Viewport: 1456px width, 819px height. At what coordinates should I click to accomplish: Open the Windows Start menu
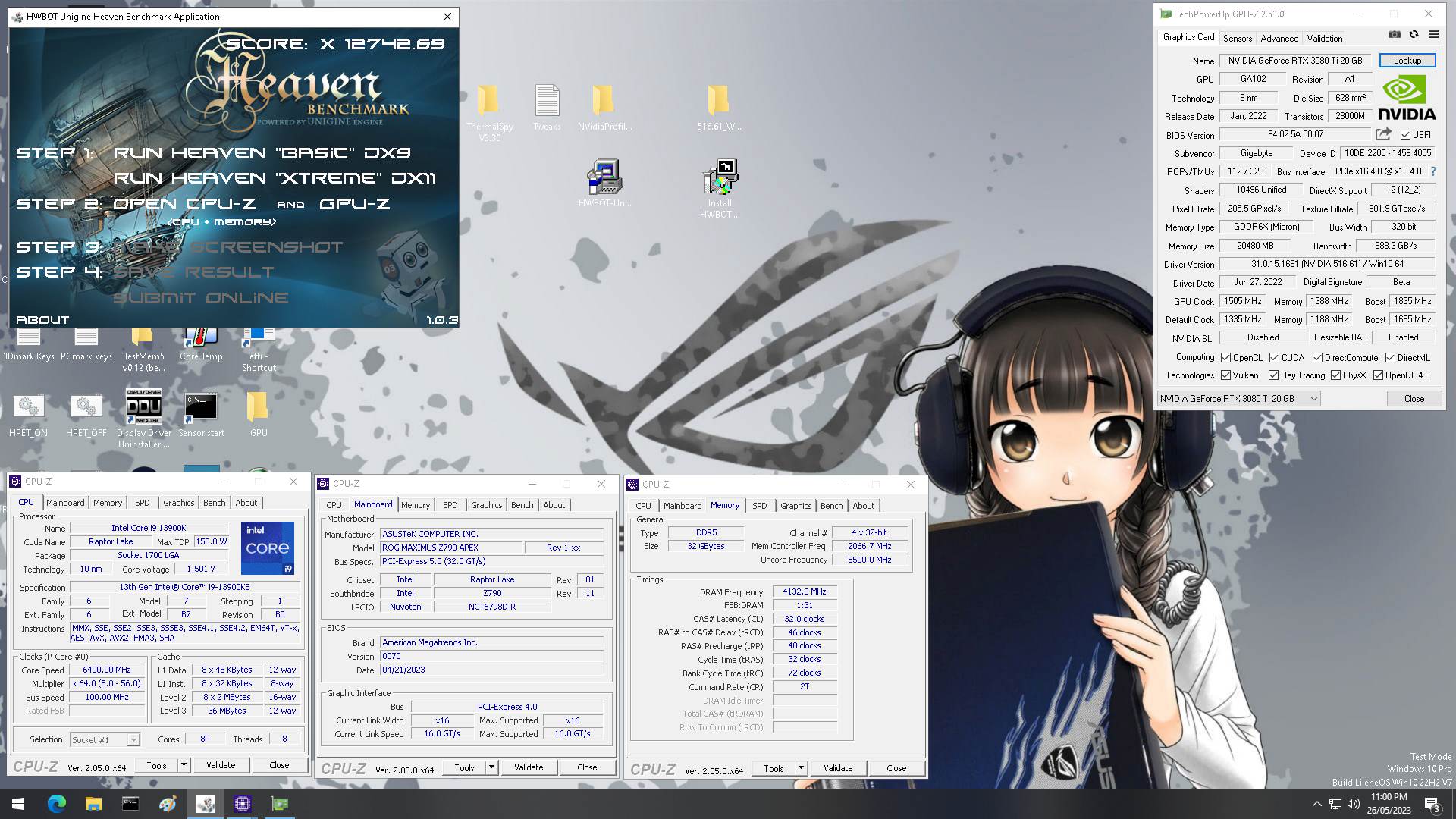pyautogui.click(x=18, y=804)
